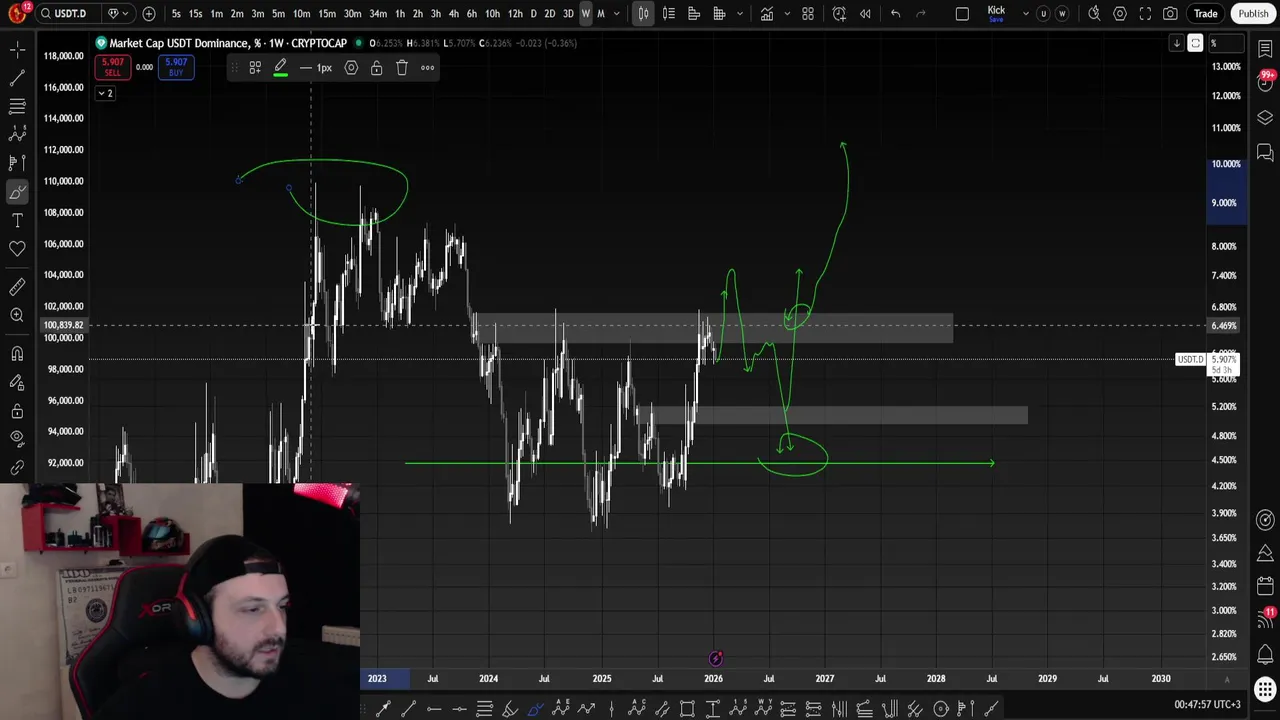Toggle magnet mode in left sidebar

pos(17,354)
